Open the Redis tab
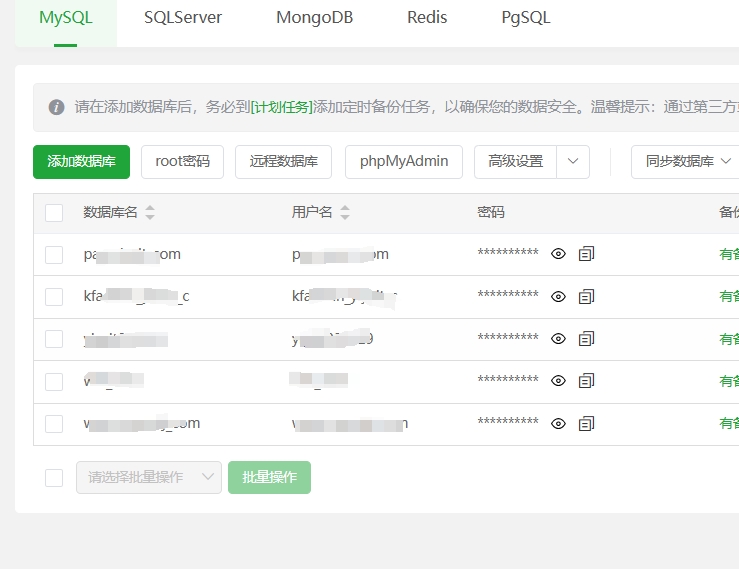The image size is (739, 569). click(x=427, y=17)
